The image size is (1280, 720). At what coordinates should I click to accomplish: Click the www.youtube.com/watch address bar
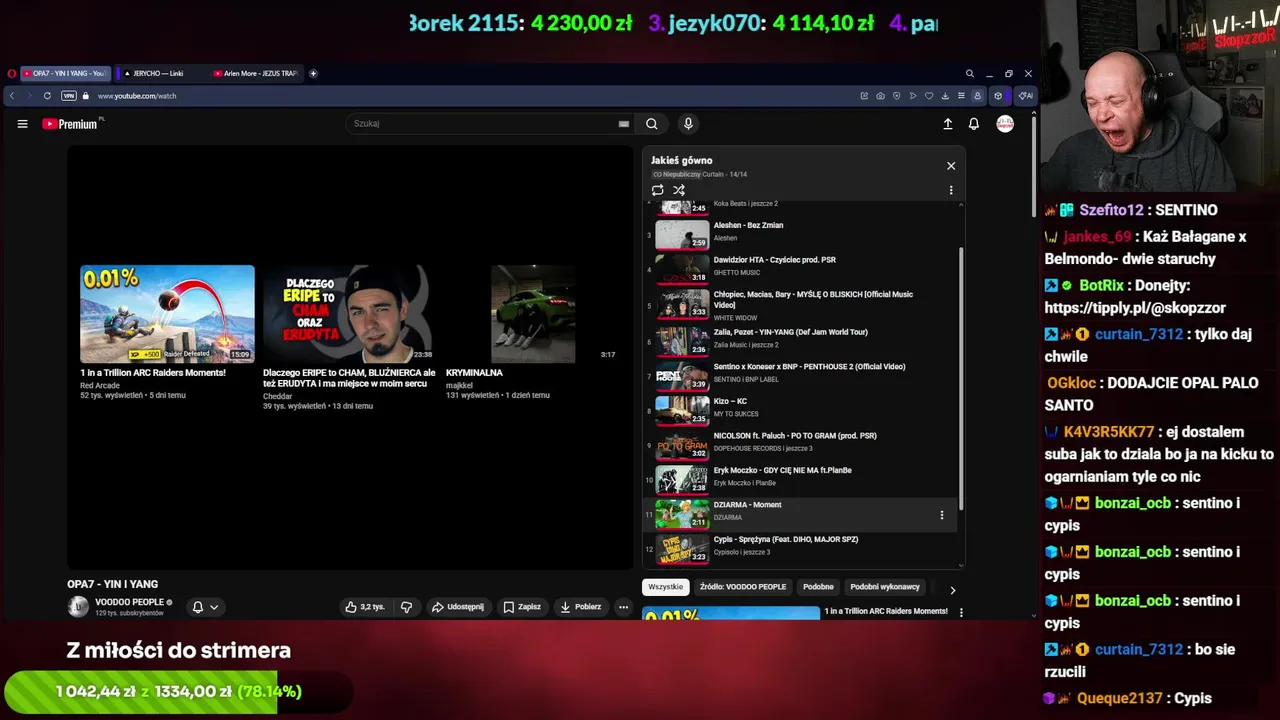point(137,96)
